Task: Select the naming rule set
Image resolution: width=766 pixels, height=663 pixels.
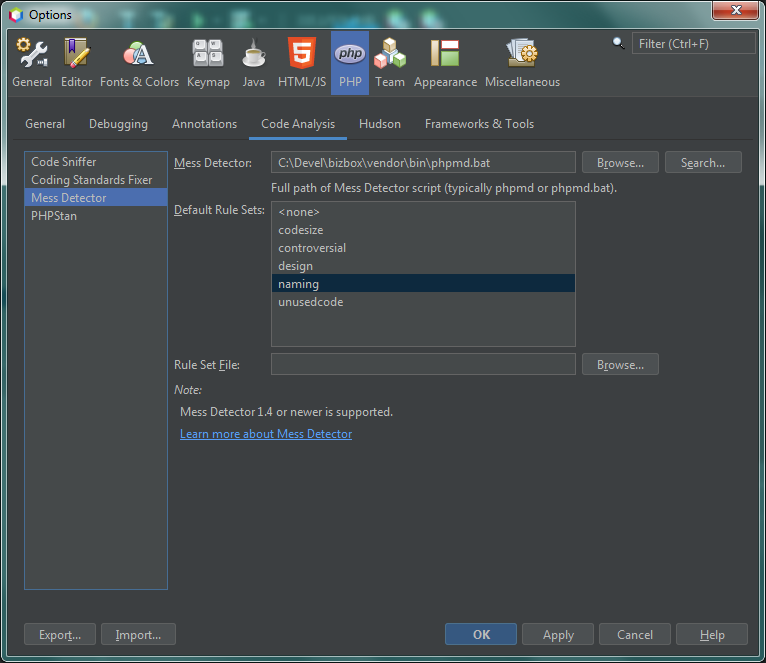Action: (423, 284)
